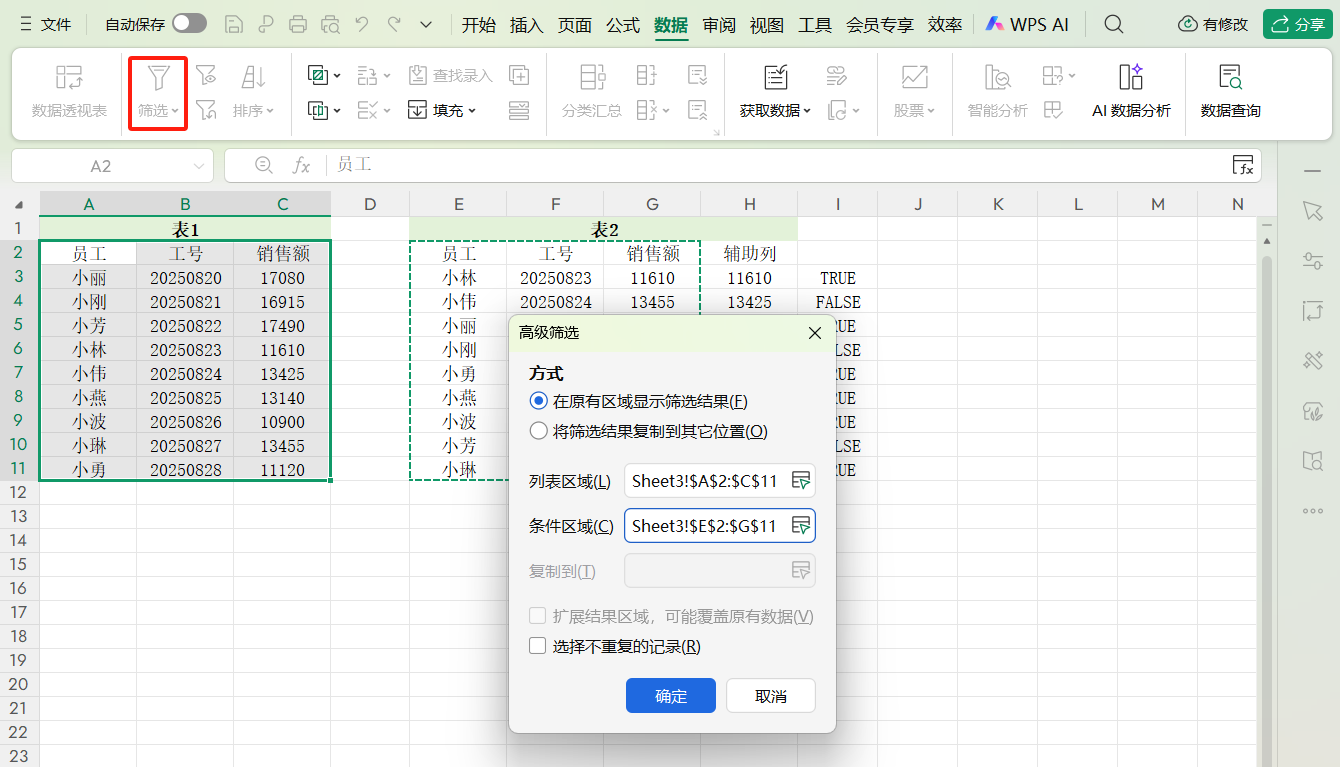Switch to the 公式 tab
1340x767 pixels.
(623, 25)
